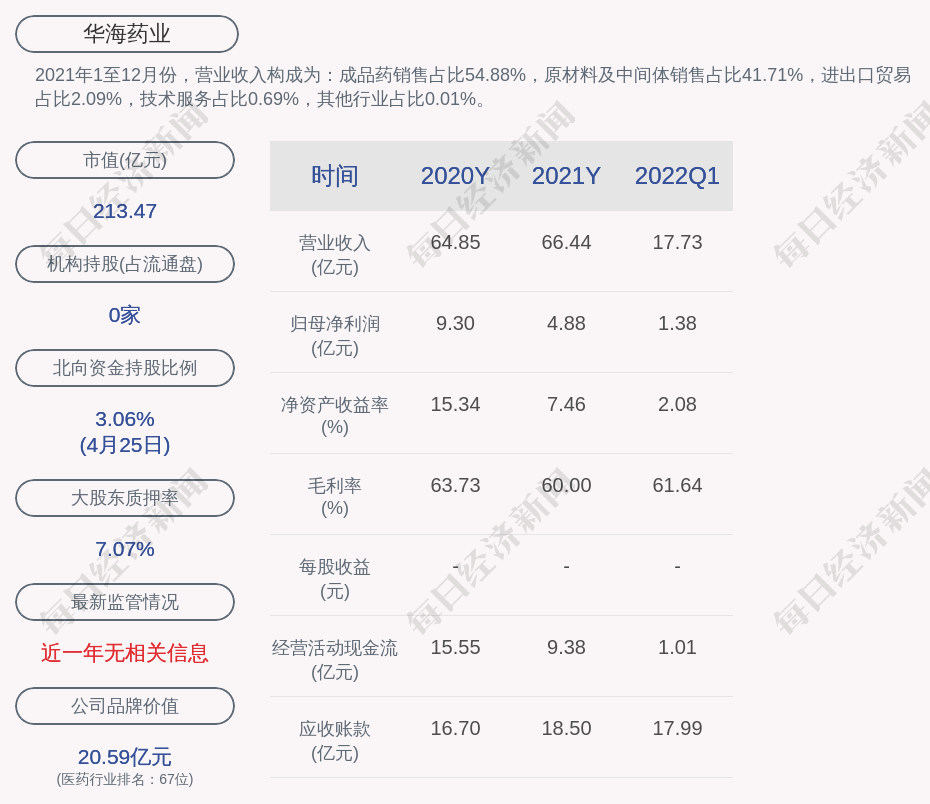
Task: Select the 北向资金持股比例 pill
Action: [x=125, y=368]
